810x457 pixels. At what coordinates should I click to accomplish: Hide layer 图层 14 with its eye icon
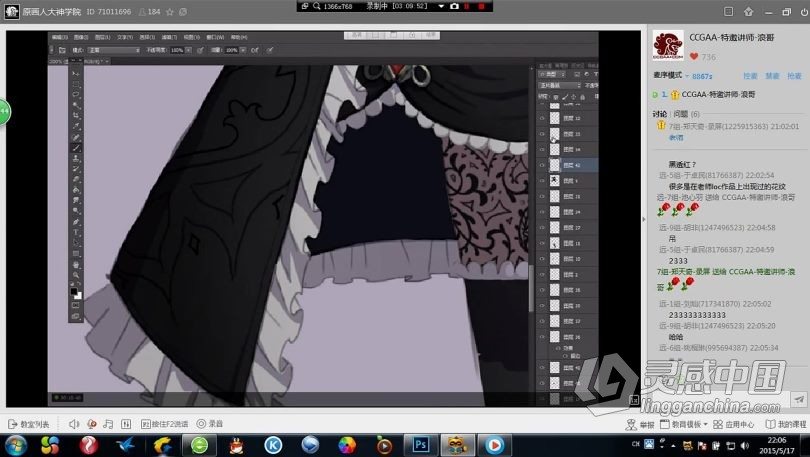pos(542,149)
